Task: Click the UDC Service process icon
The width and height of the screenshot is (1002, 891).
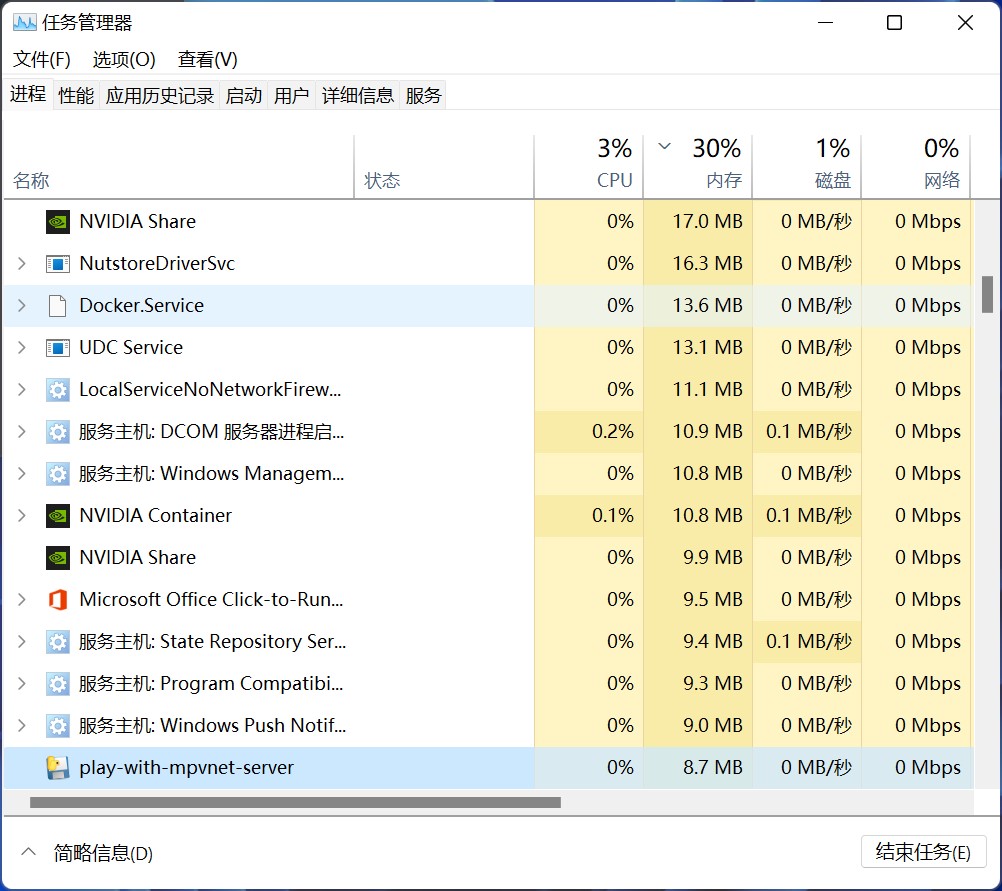Action: (58, 348)
